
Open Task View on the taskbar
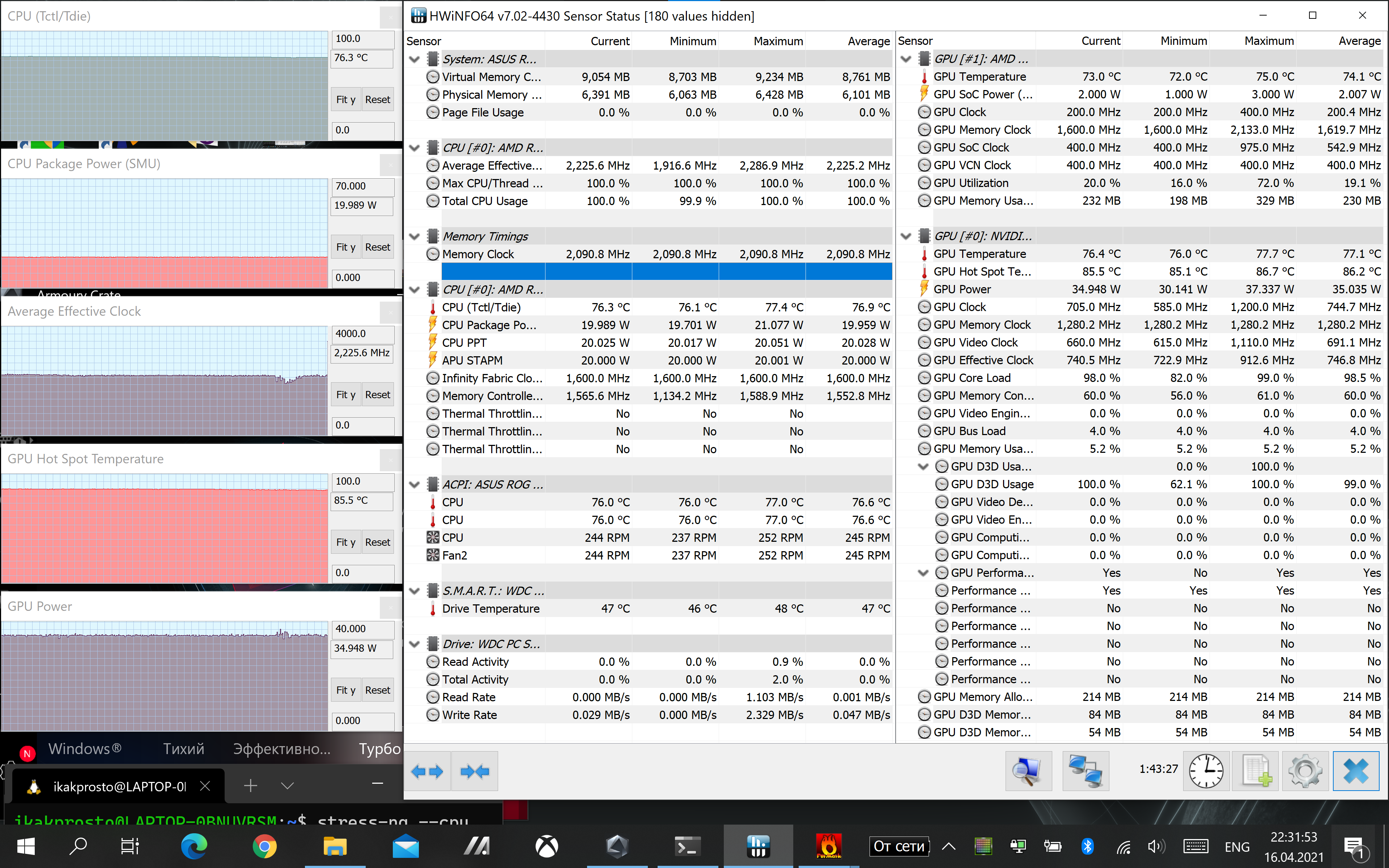click(130, 846)
